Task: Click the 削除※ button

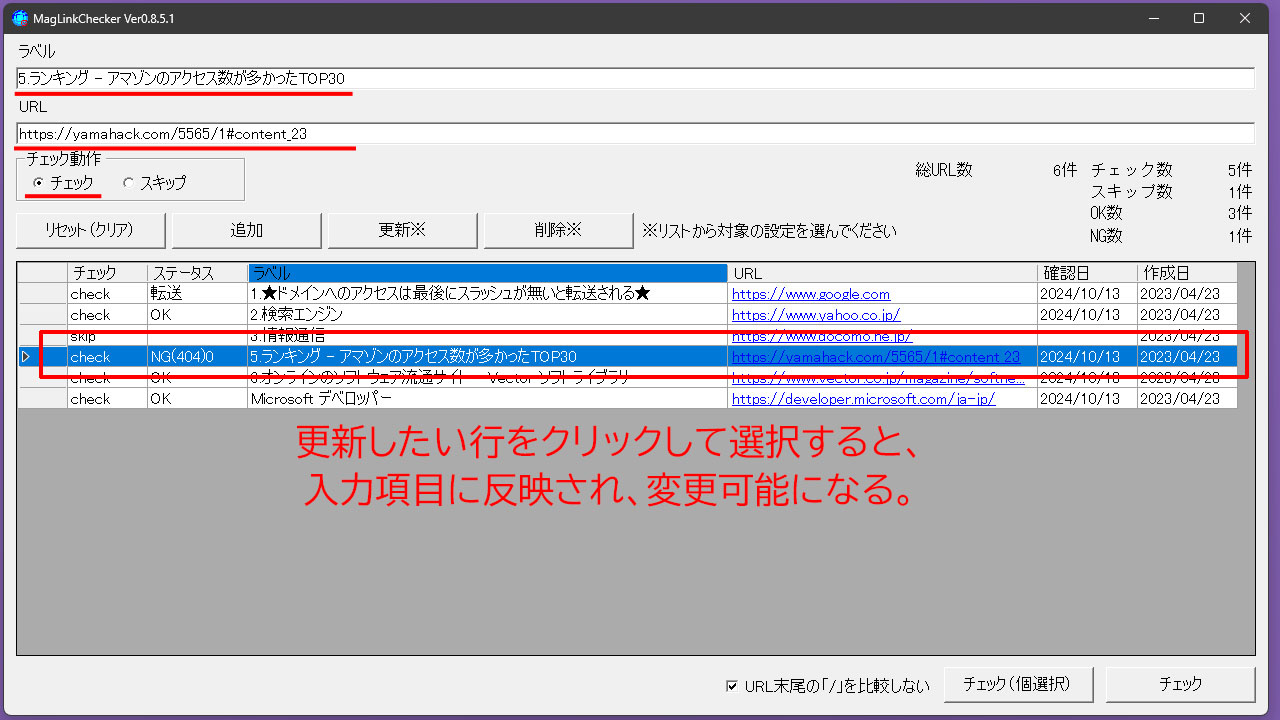Action: 558,230
